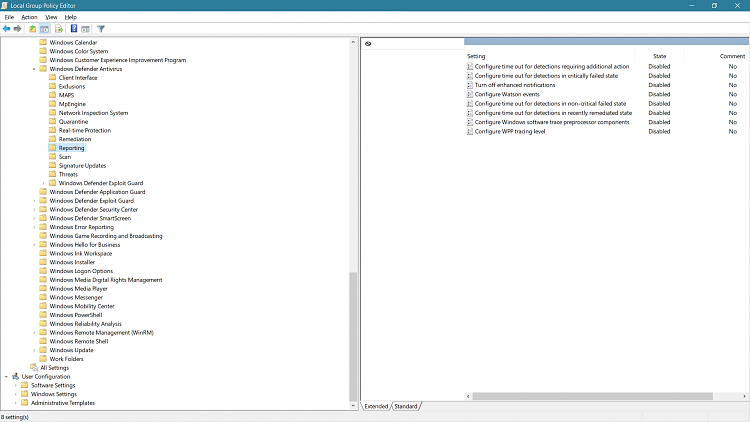This screenshot has height=422, width=750.
Task: Click folder icon beside Quarantine
Action: click(x=53, y=122)
